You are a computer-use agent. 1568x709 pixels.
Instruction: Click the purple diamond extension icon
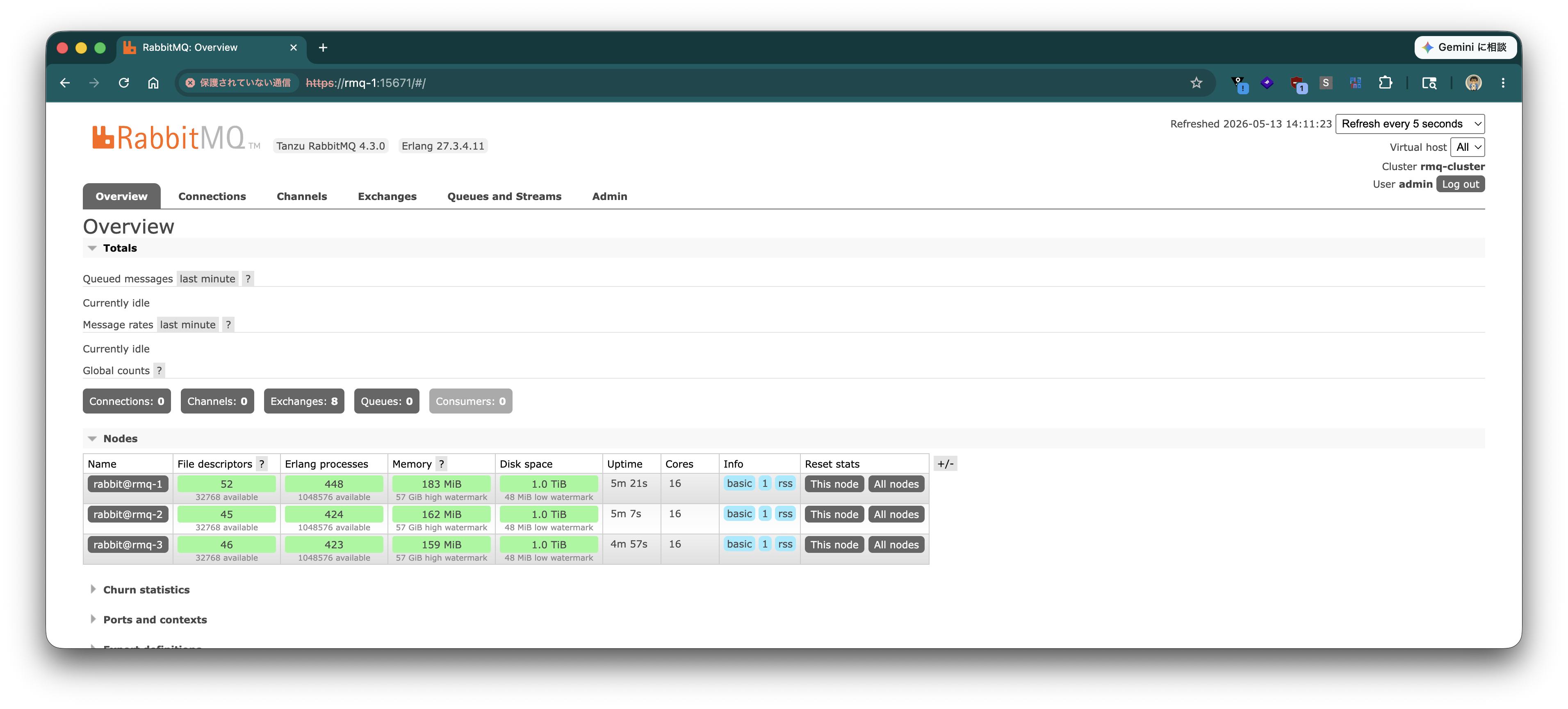[x=1267, y=83]
